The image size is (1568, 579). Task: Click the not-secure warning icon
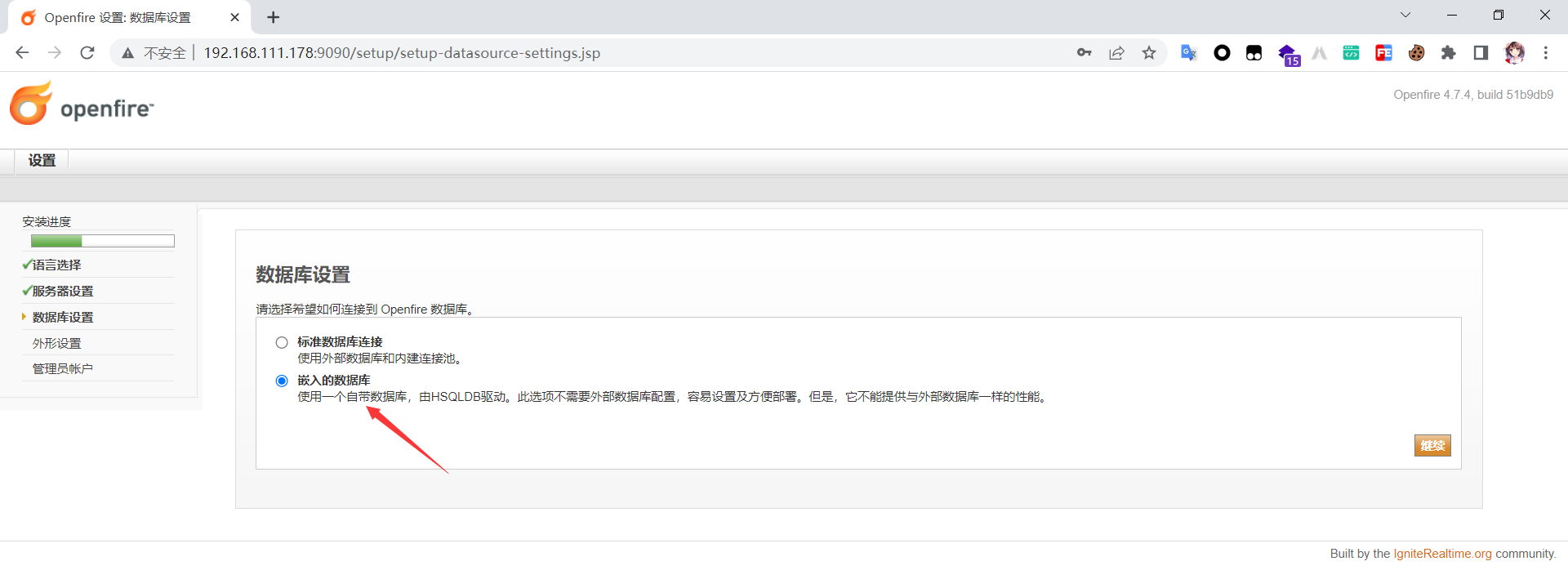coord(127,53)
